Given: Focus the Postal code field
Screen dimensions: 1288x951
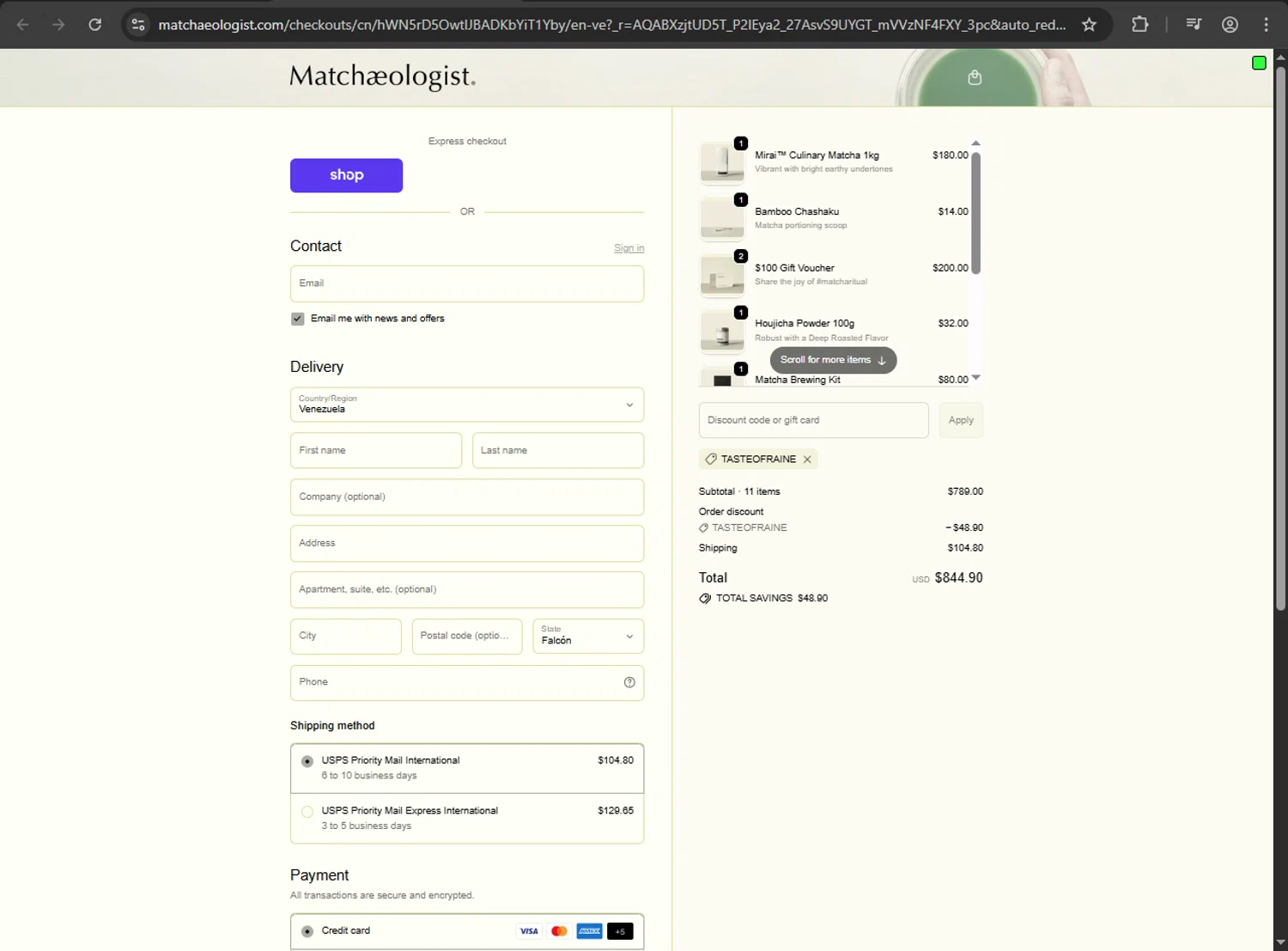Looking at the screenshot, I should click(x=467, y=637).
